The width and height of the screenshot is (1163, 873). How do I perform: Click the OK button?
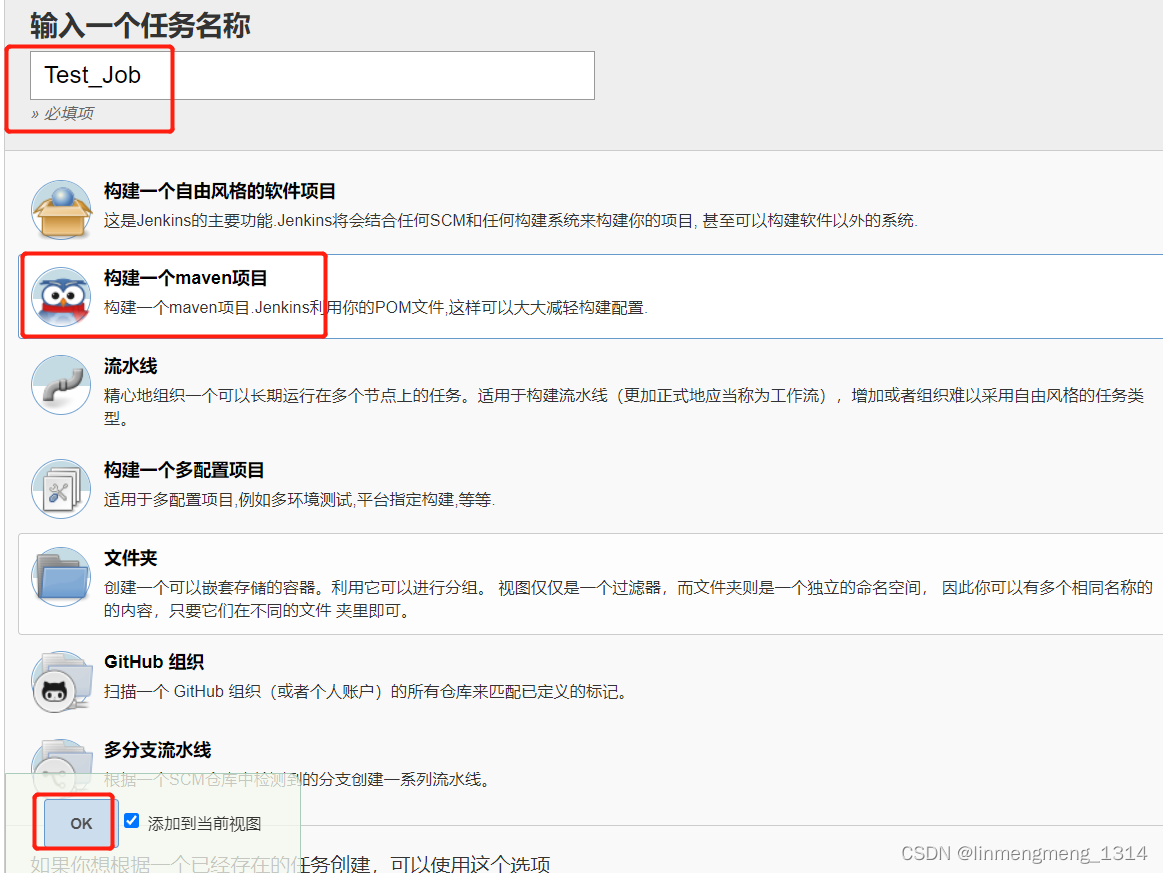click(x=81, y=823)
